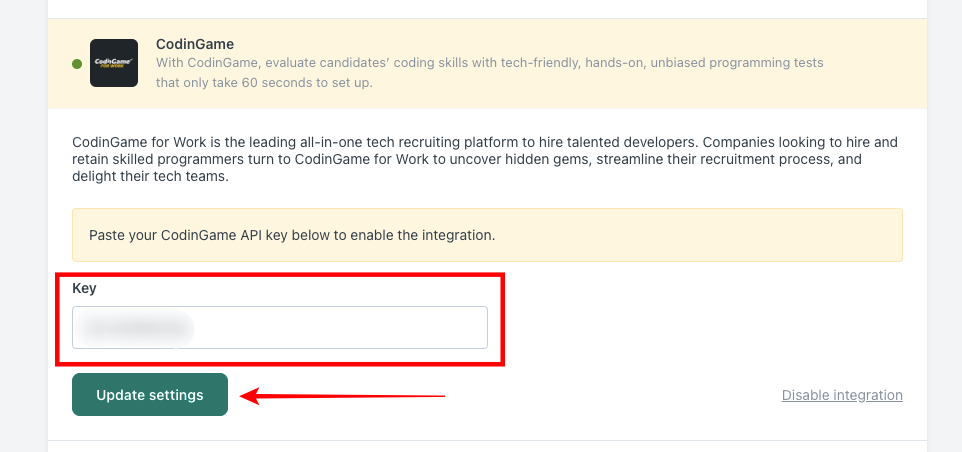Image resolution: width=962 pixels, height=452 pixels.
Task: Click the Disable integration link
Action: coord(842,395)
